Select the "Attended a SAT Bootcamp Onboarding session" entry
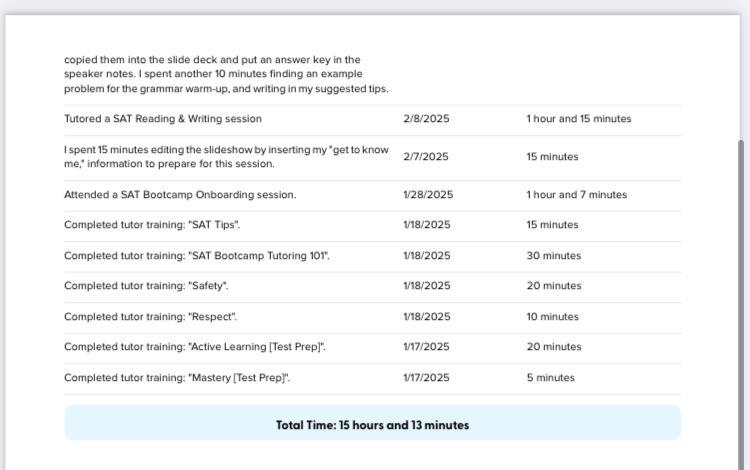750x470 pixels. click(180, 195)
